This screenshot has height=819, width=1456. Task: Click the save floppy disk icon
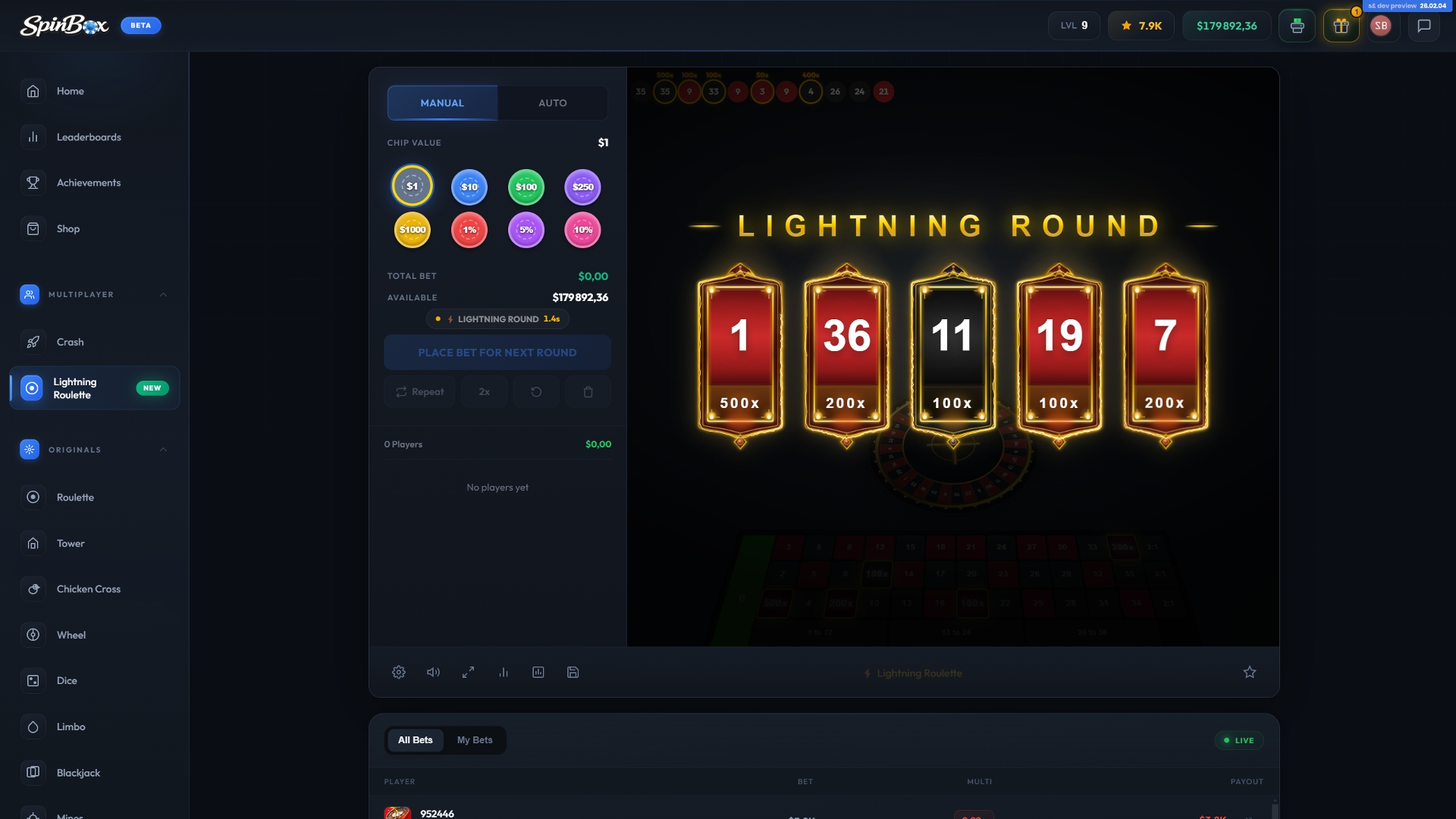(x=573, y=673)
